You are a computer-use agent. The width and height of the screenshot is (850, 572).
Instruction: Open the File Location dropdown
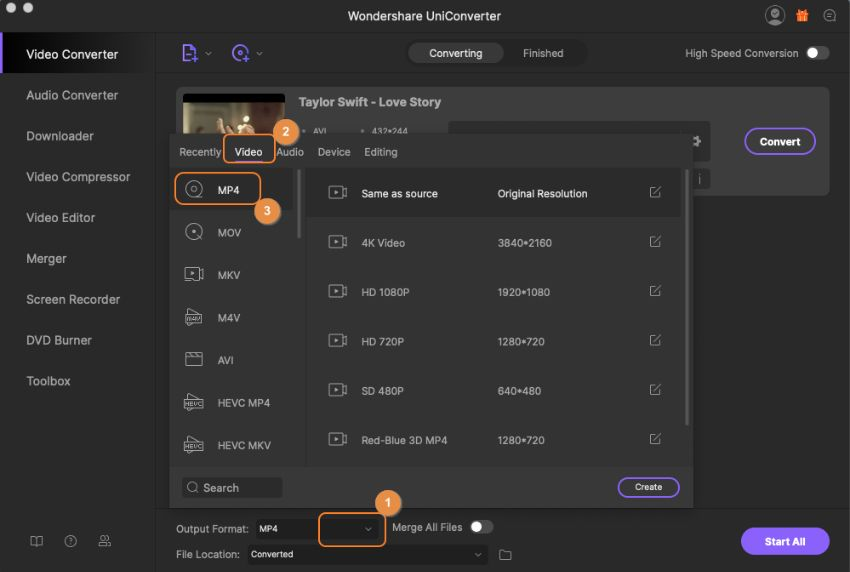coord(478,554)
